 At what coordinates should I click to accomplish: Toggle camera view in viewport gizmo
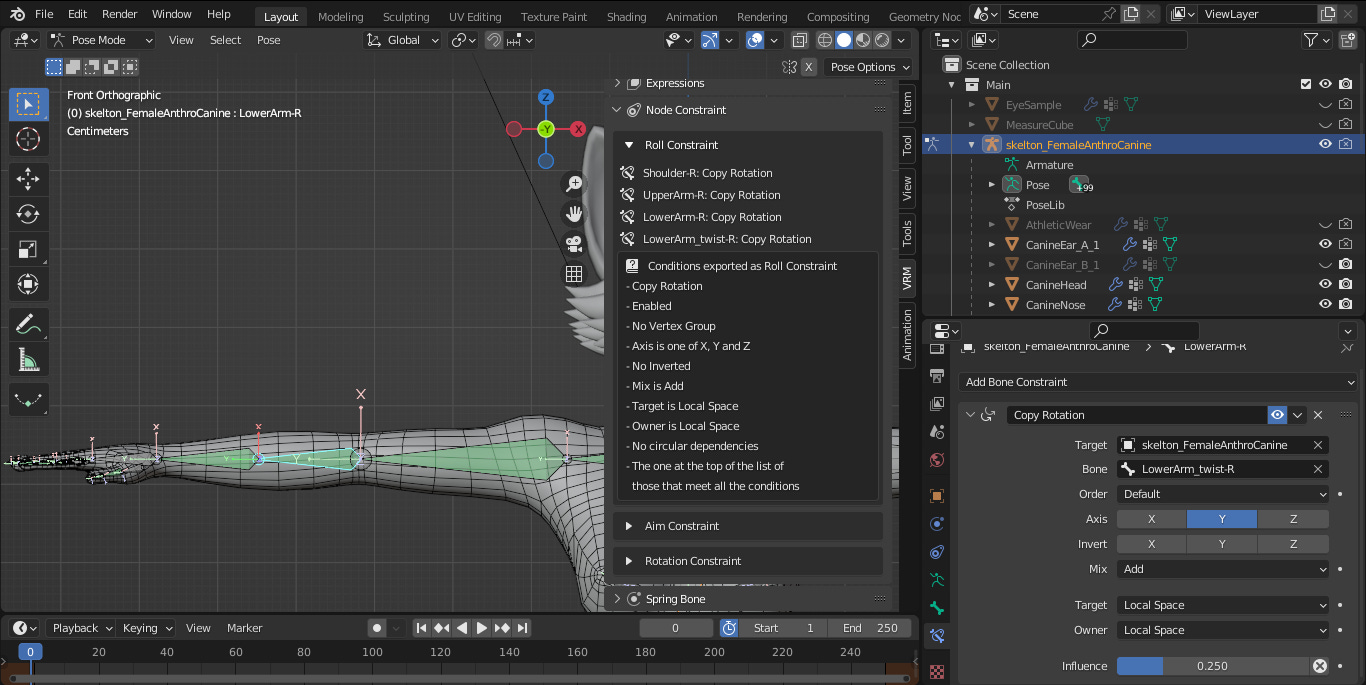574,243
